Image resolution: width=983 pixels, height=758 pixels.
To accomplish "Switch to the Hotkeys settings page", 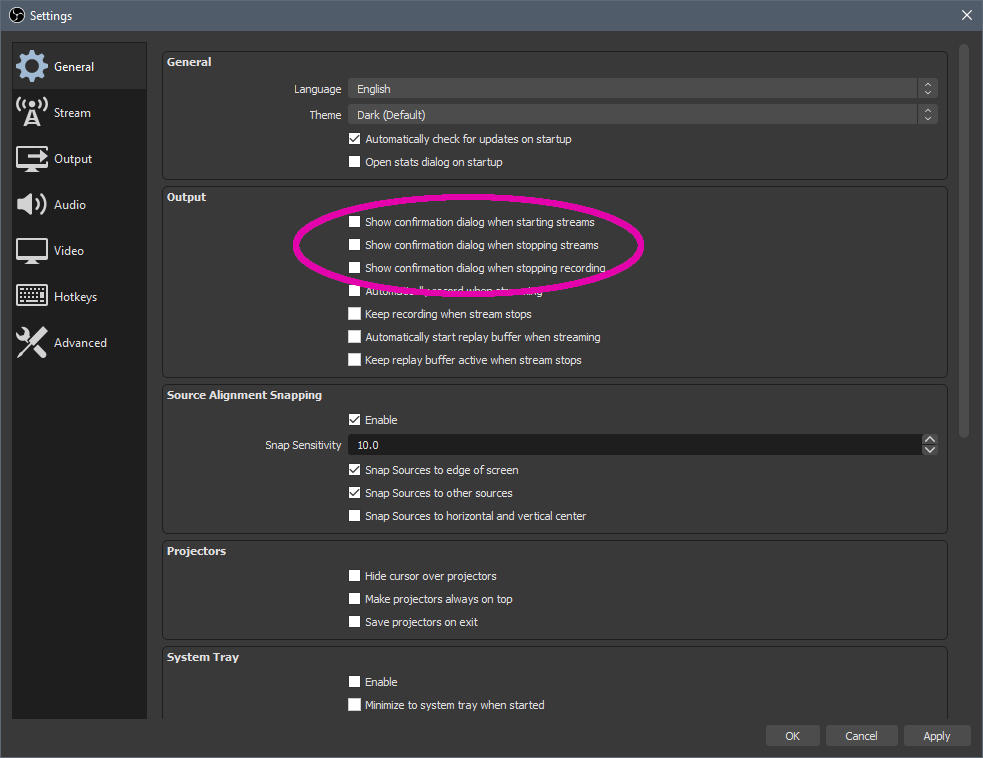I will click(75, 295).
